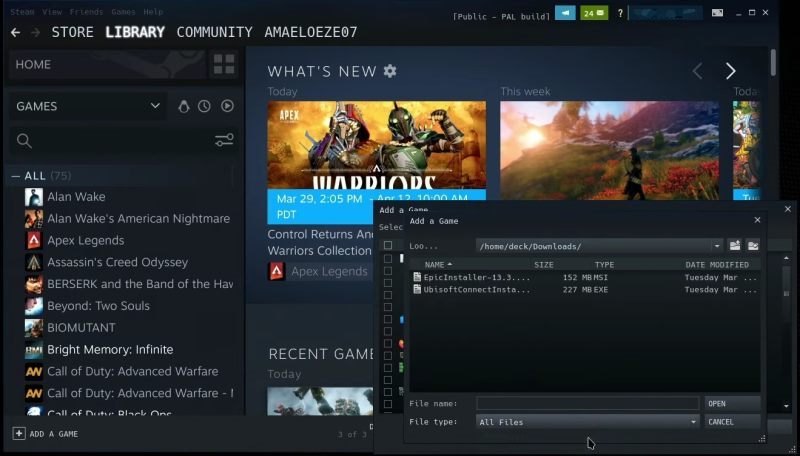Select the EpicInstaller-13.3 file name

(477, 277)
